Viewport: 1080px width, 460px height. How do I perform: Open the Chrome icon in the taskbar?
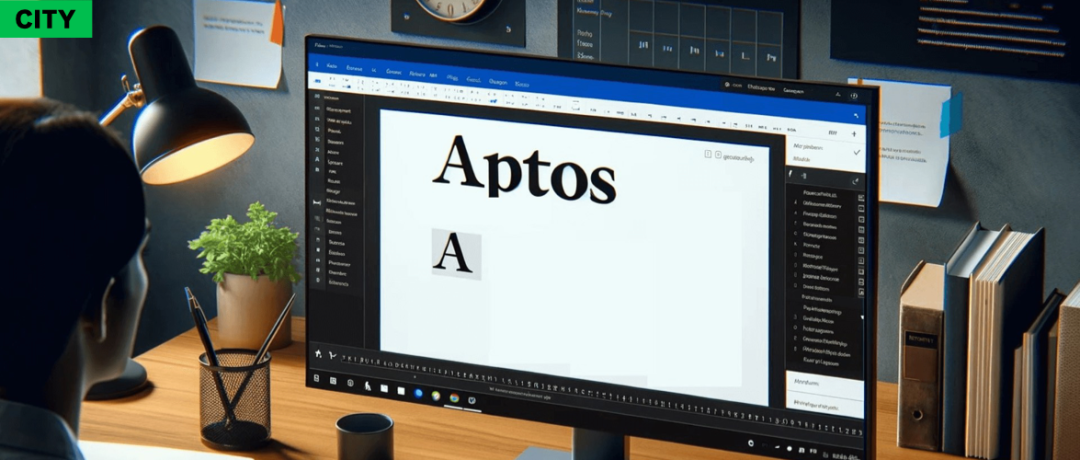tap(455, 397)
